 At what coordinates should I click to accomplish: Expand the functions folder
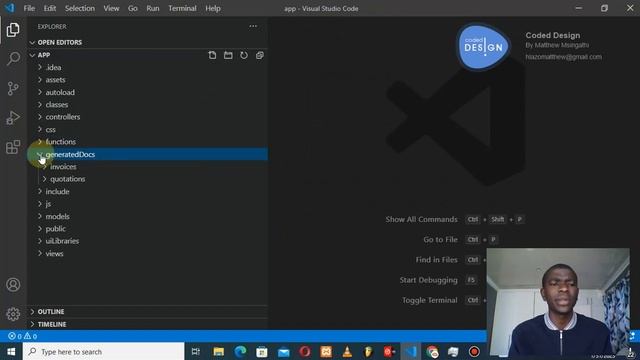(148, 142)
